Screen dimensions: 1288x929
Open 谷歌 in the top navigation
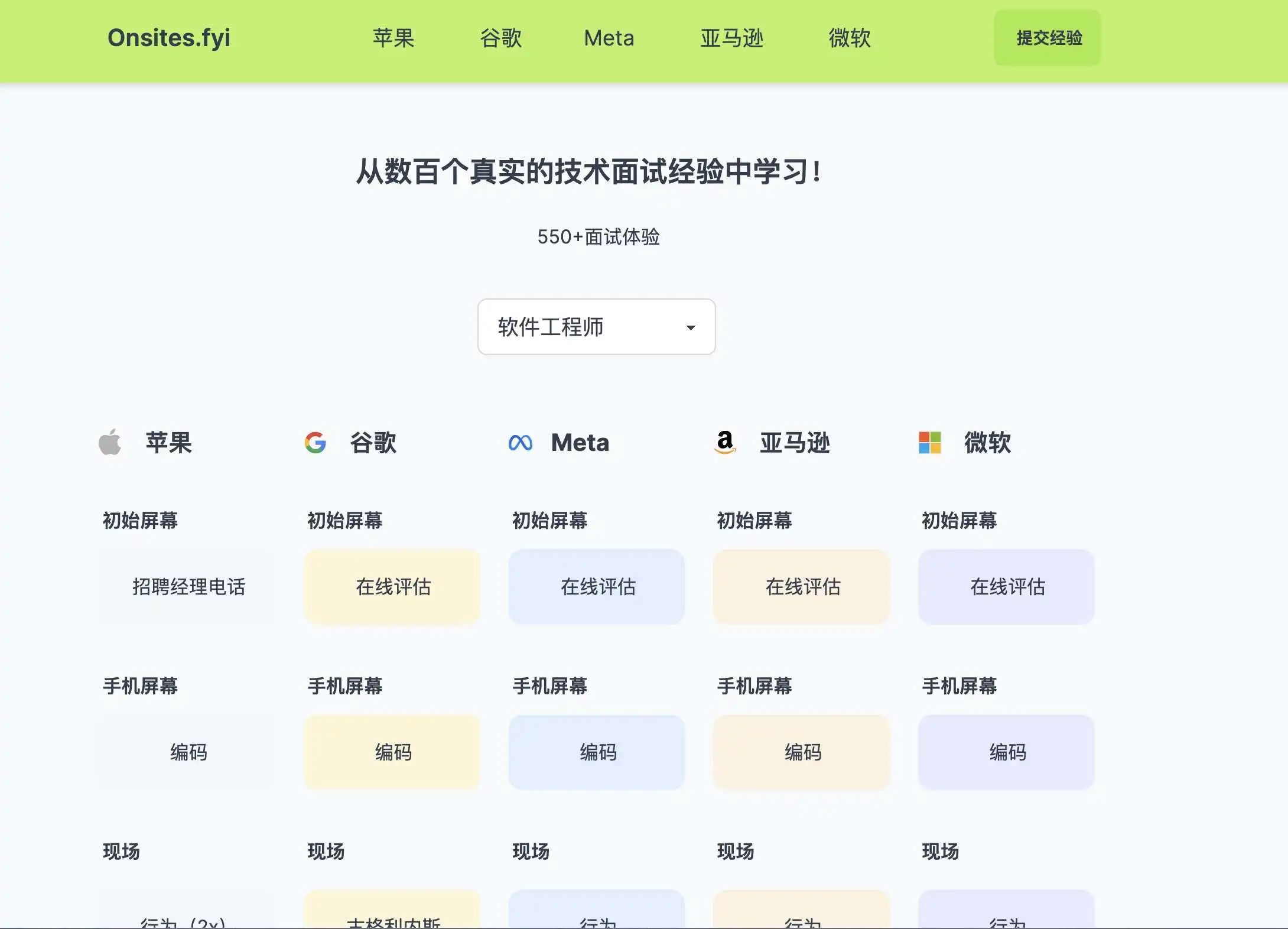(x=500, y=38)
